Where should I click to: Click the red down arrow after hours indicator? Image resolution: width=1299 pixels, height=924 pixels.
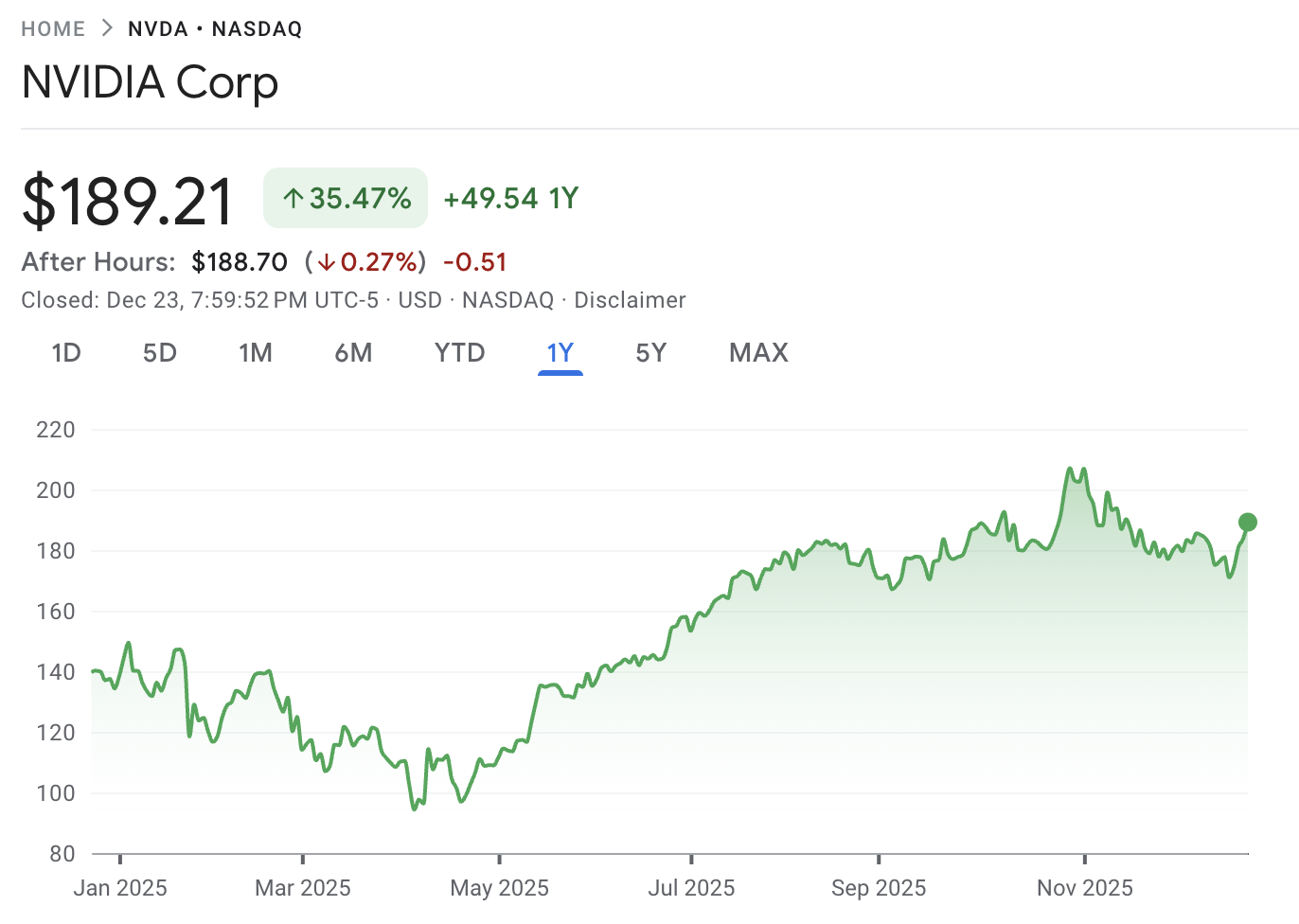[326, 262]
